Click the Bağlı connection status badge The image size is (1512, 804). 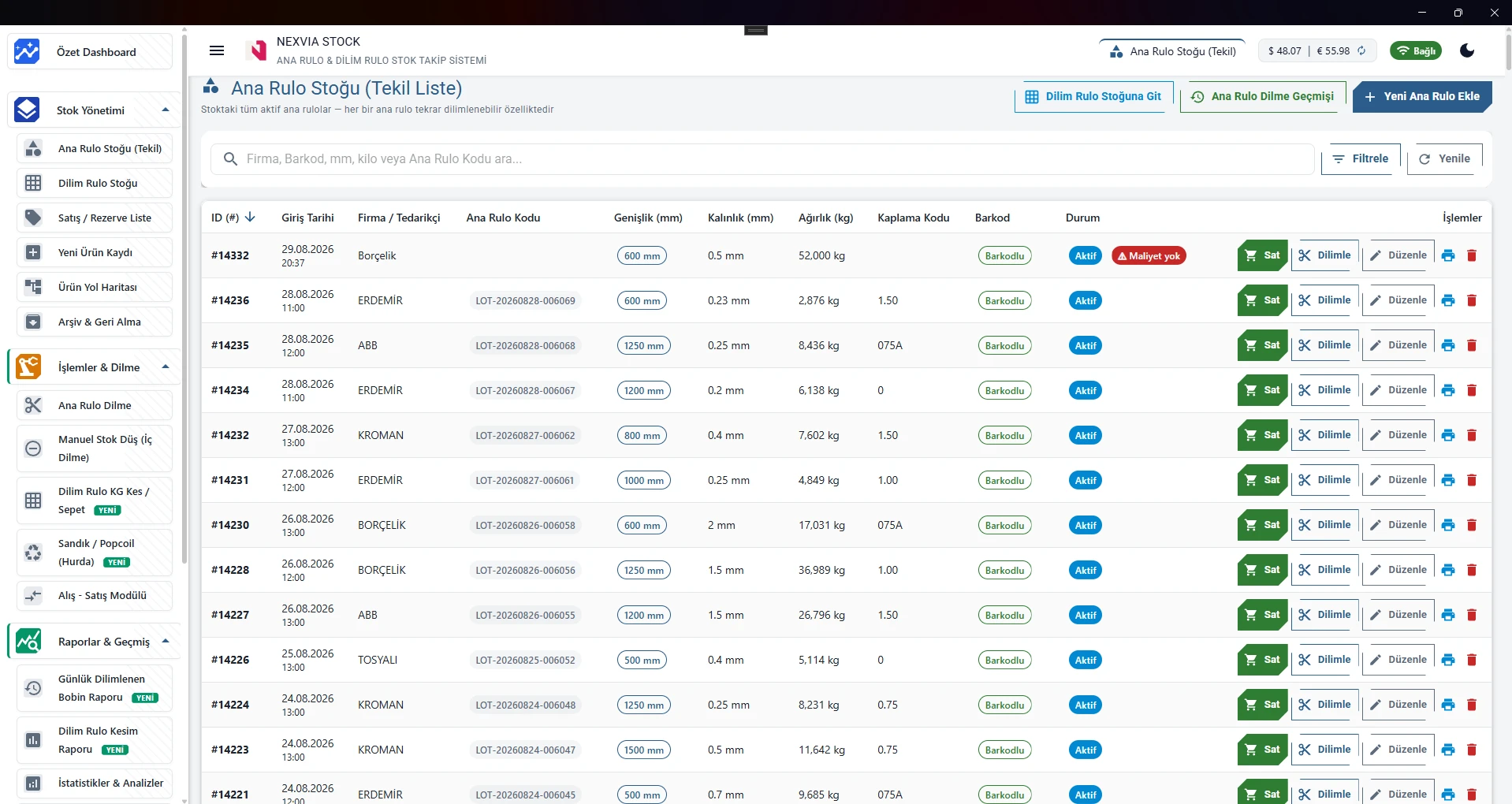pos(1416,50)
